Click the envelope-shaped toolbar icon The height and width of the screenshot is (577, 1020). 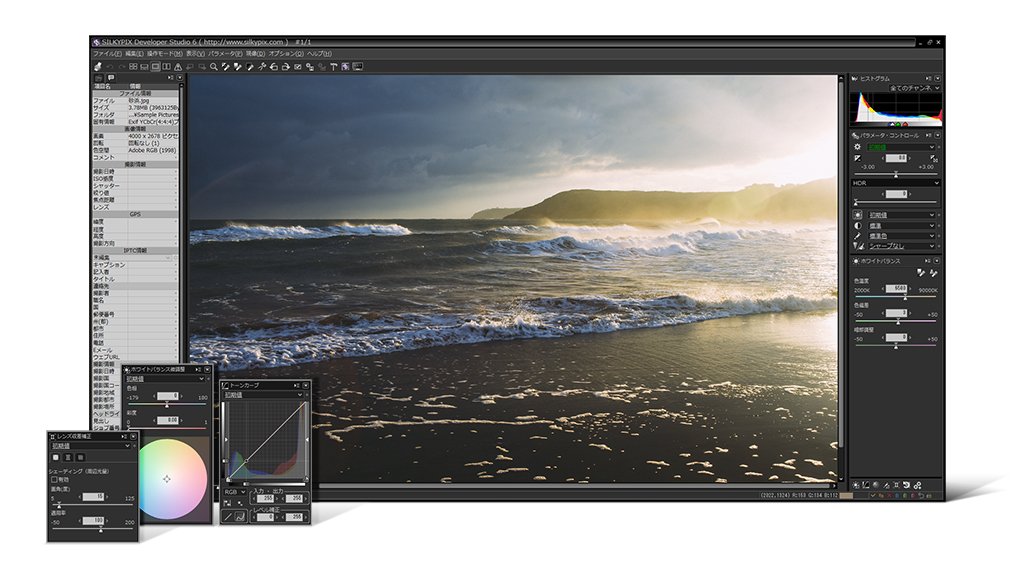(298, 66)
